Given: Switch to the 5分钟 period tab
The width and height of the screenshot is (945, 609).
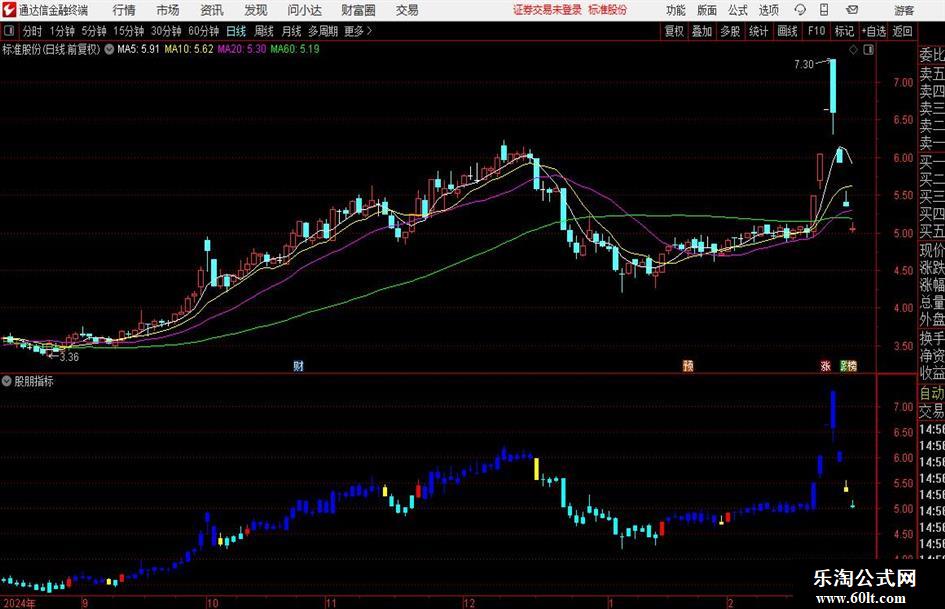Looking at the screenshot, I should [93, 31].
